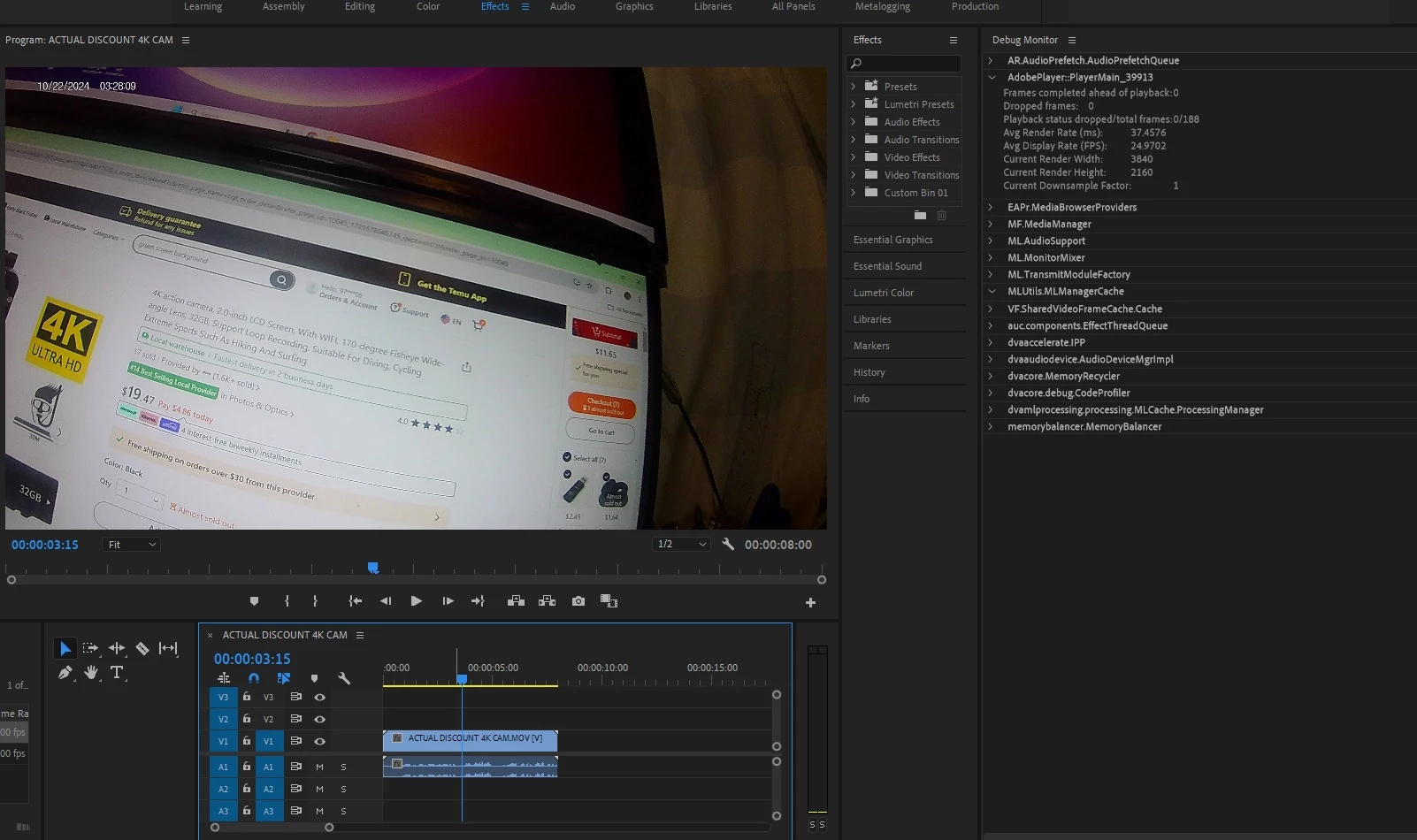Switch to the Assembly workspace
This screenshot has height=840, width=1417.
tap(284, 7)
